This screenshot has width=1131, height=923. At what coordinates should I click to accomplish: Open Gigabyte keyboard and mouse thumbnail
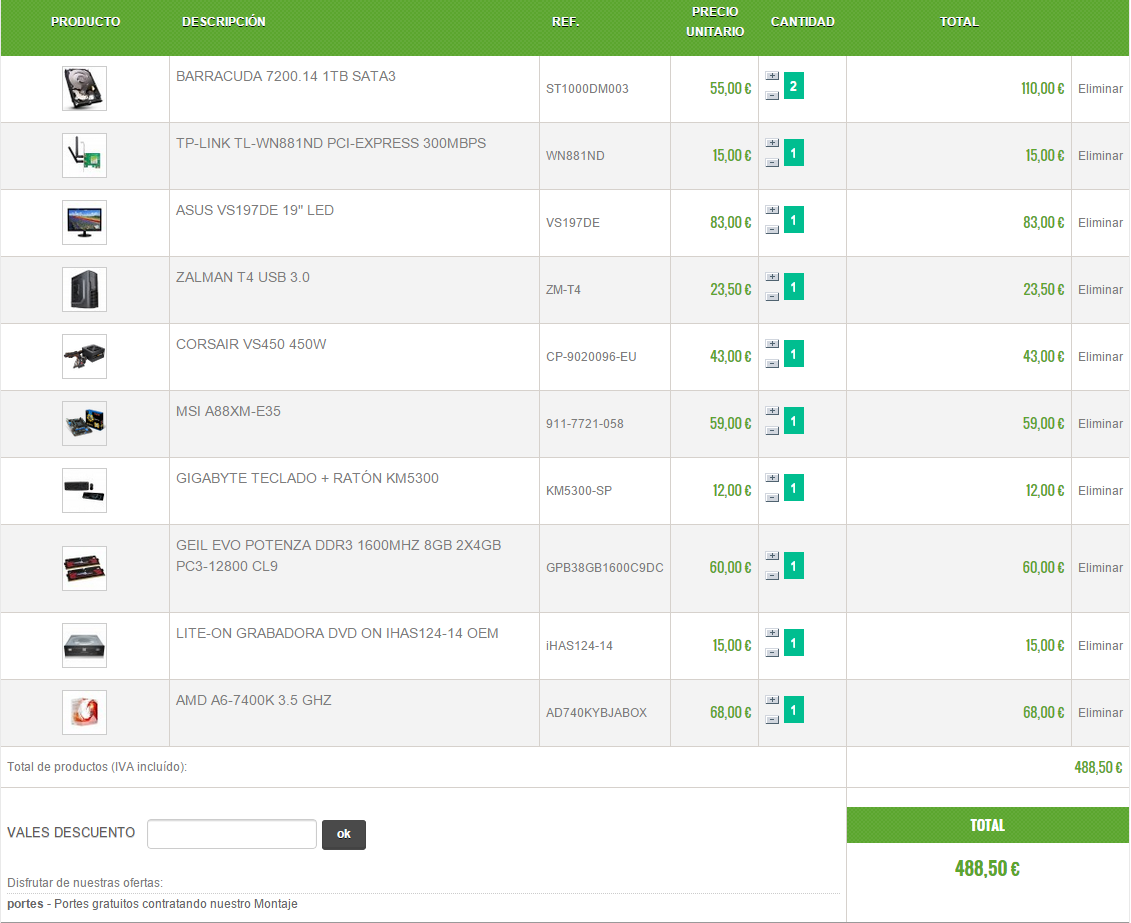[84, 491]
